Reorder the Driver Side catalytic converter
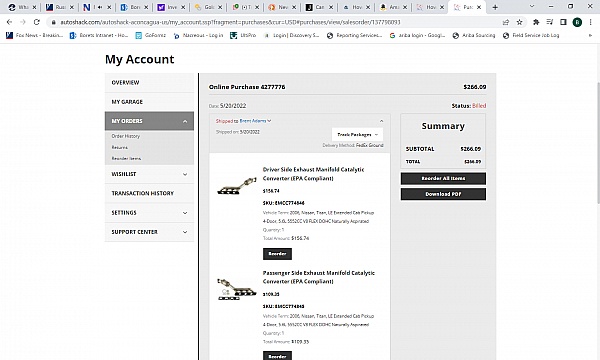 point(277,254)
